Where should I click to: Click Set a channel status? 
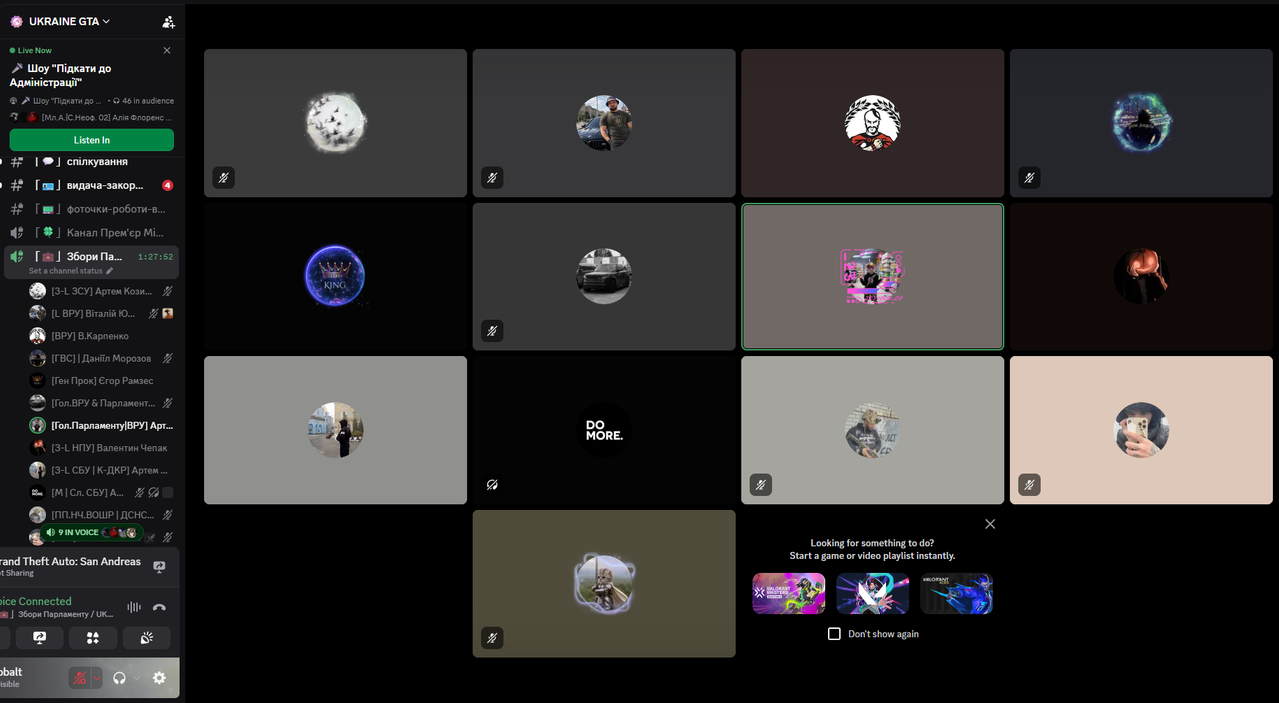(x=71, y=271)
